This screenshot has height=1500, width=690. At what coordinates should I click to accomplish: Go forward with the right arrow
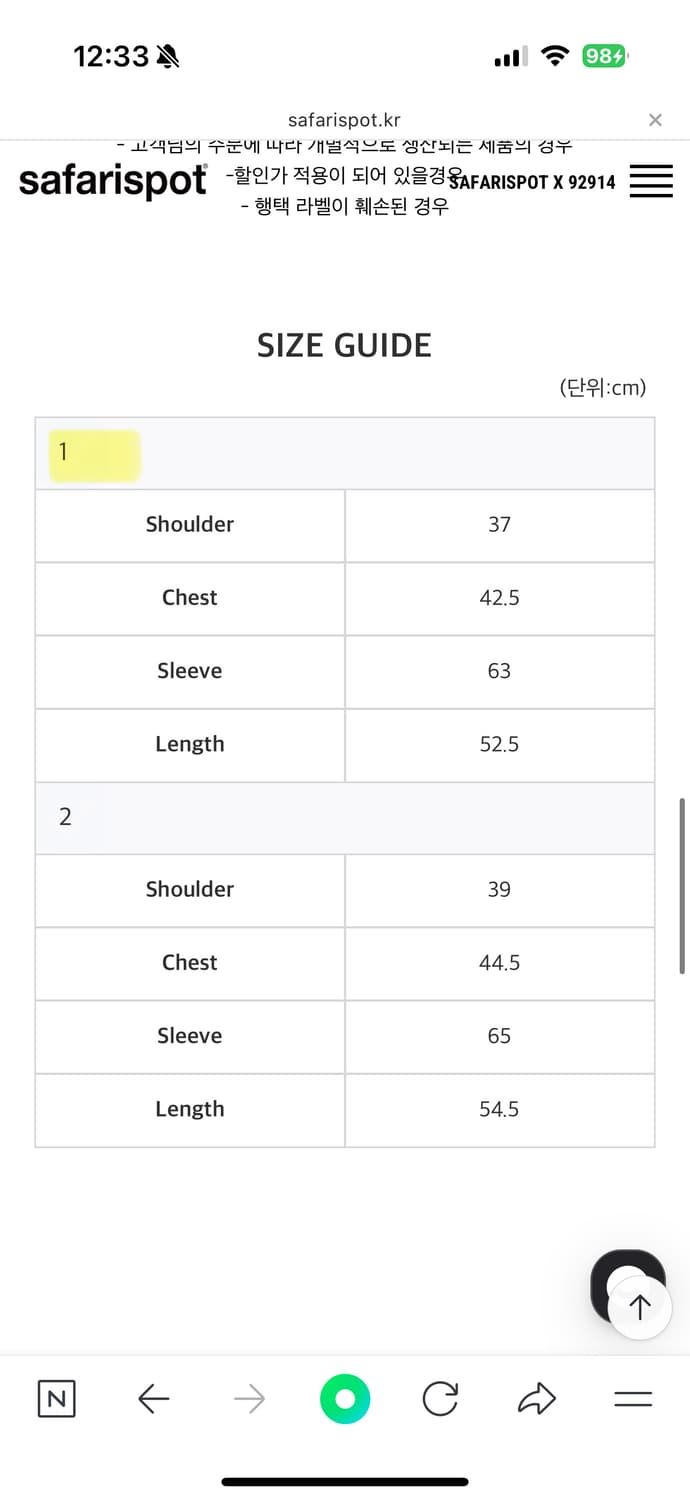click(x=249, y=1399)
